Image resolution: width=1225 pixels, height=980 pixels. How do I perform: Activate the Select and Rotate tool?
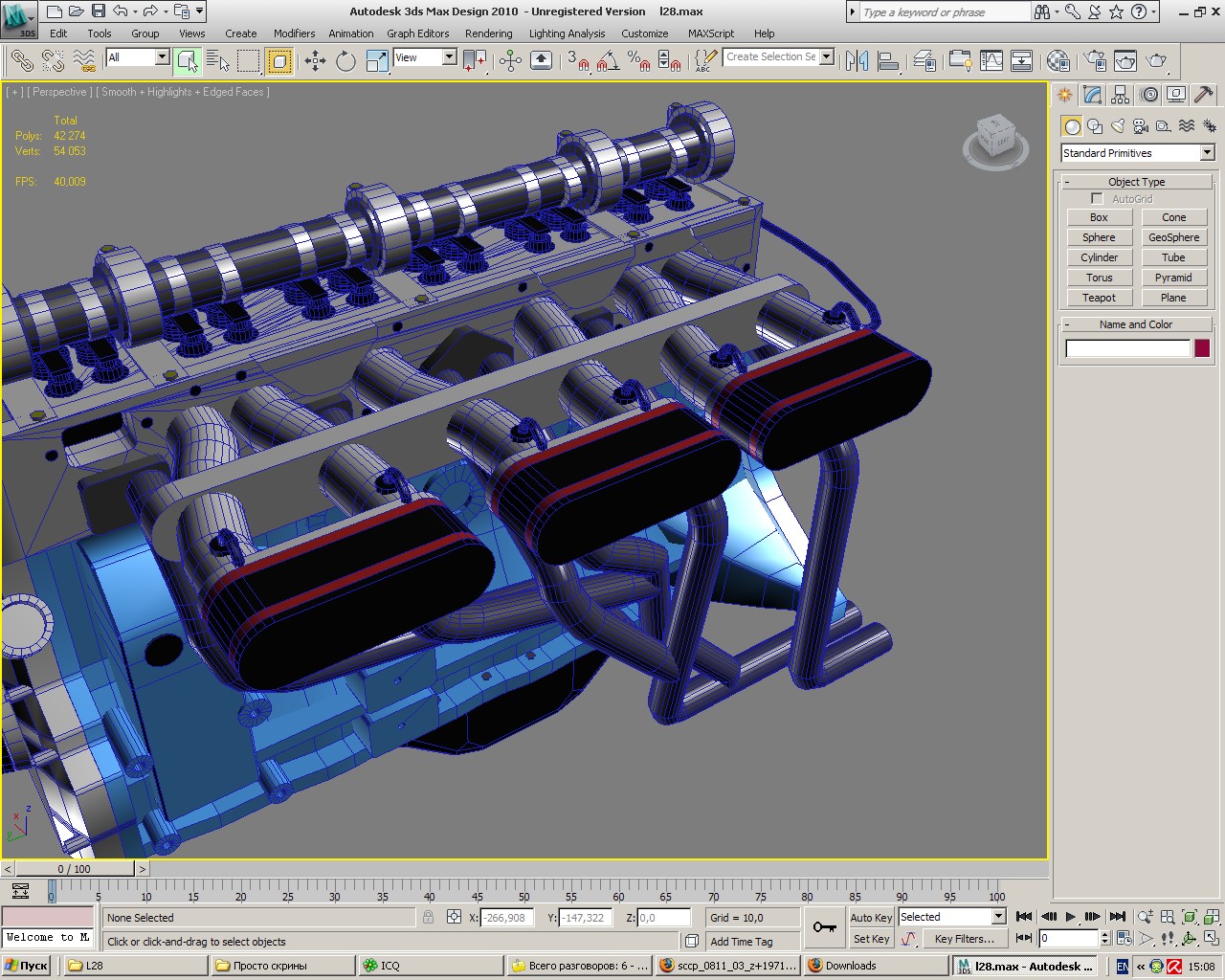pyautogui.click(x=345, y=61)
